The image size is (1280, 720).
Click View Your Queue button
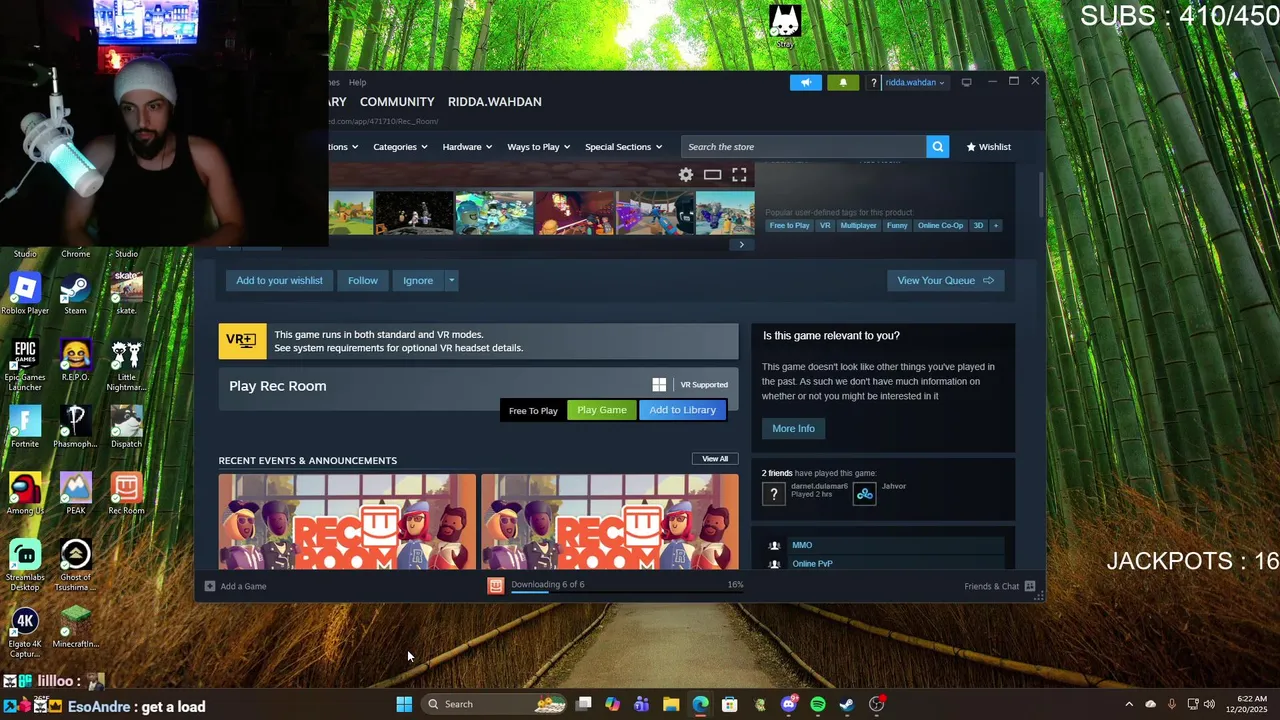pyautogui.click(x=945, y=280)
